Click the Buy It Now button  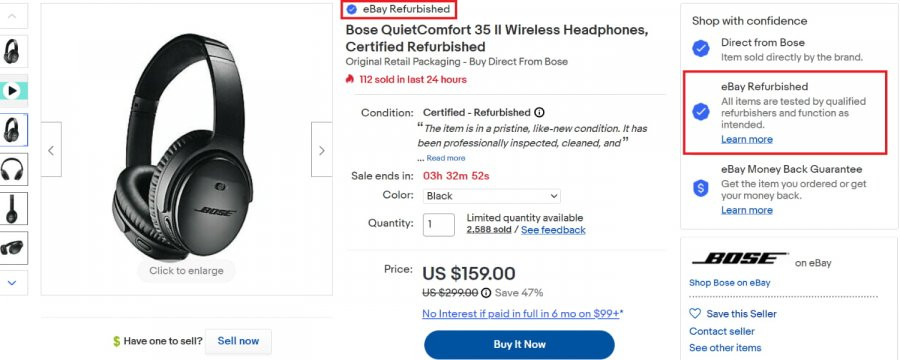point(519,344)
